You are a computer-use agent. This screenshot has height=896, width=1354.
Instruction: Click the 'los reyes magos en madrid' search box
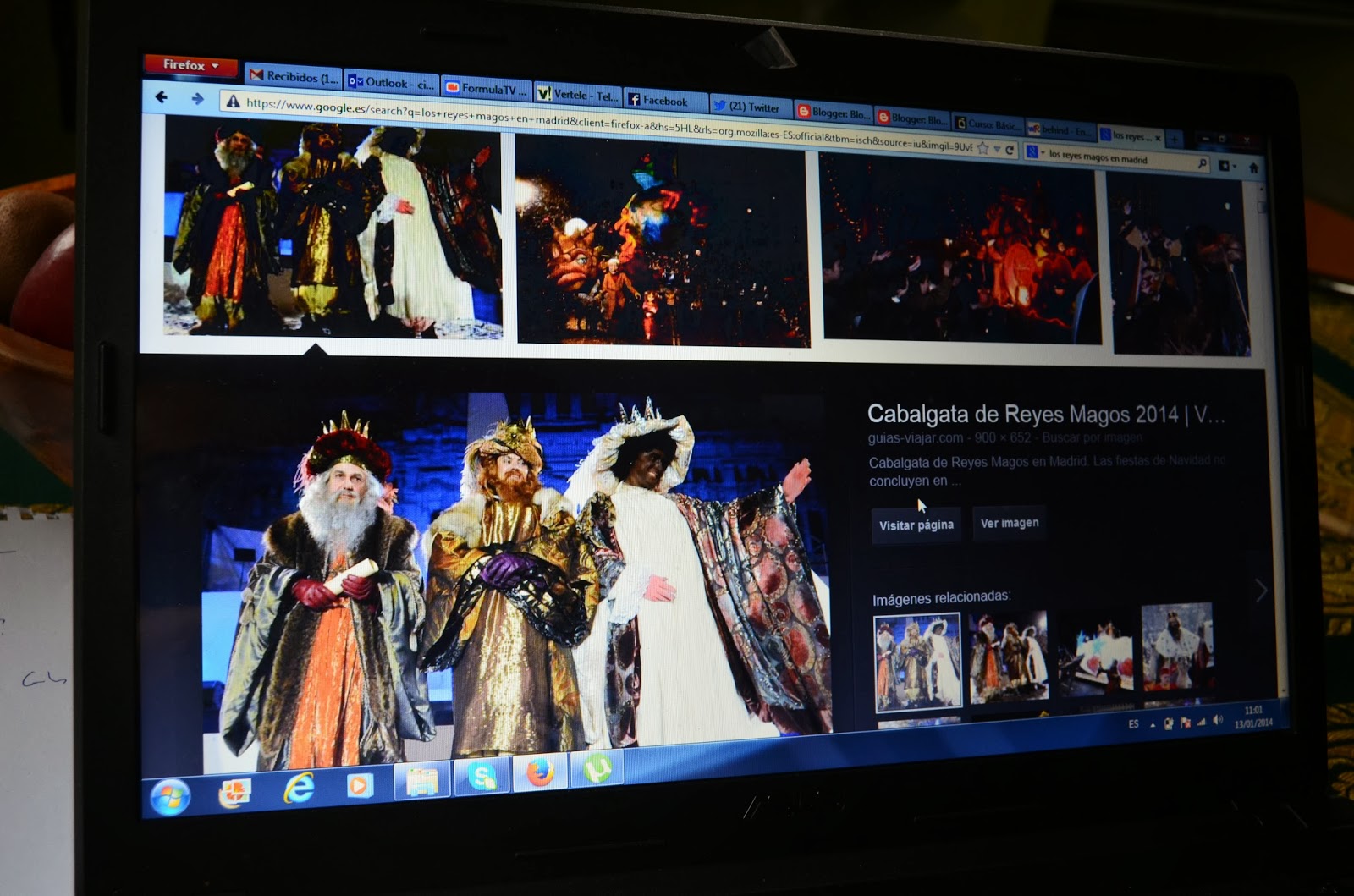click(x=1117, y=158)
